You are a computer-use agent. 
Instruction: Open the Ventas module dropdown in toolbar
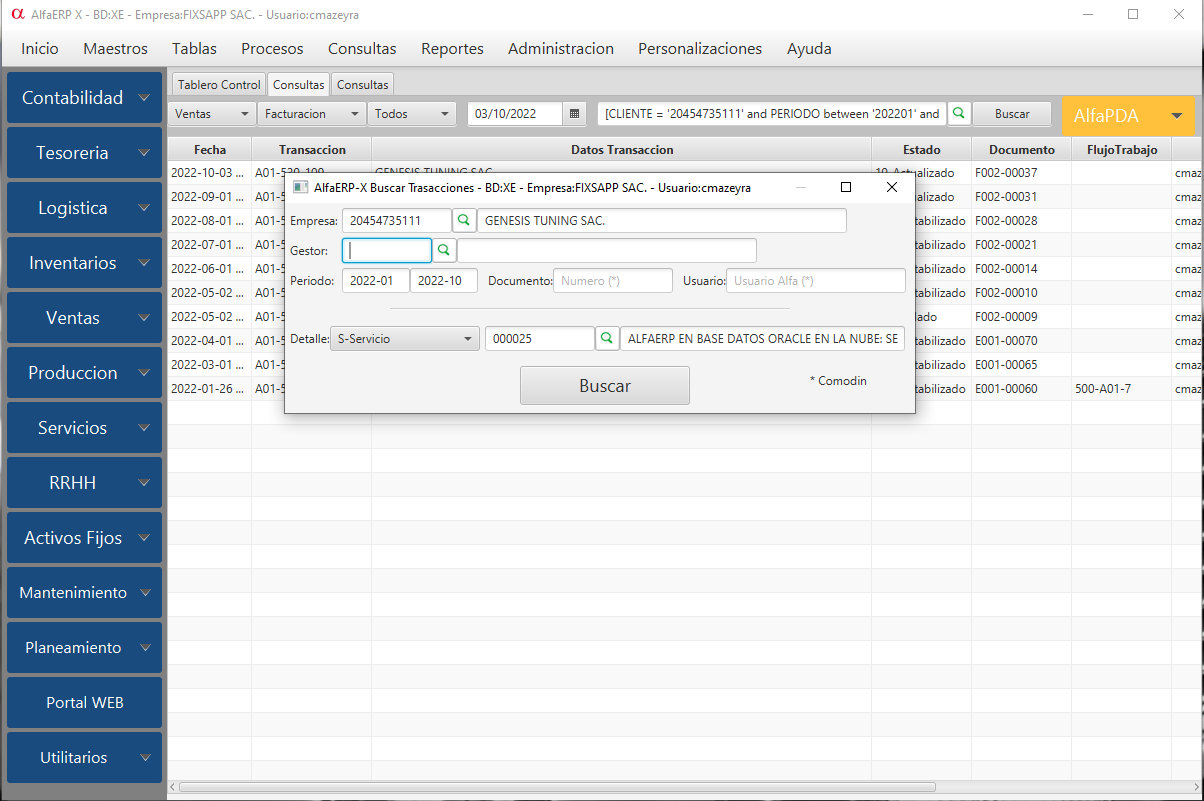click(x=212, y=114)
